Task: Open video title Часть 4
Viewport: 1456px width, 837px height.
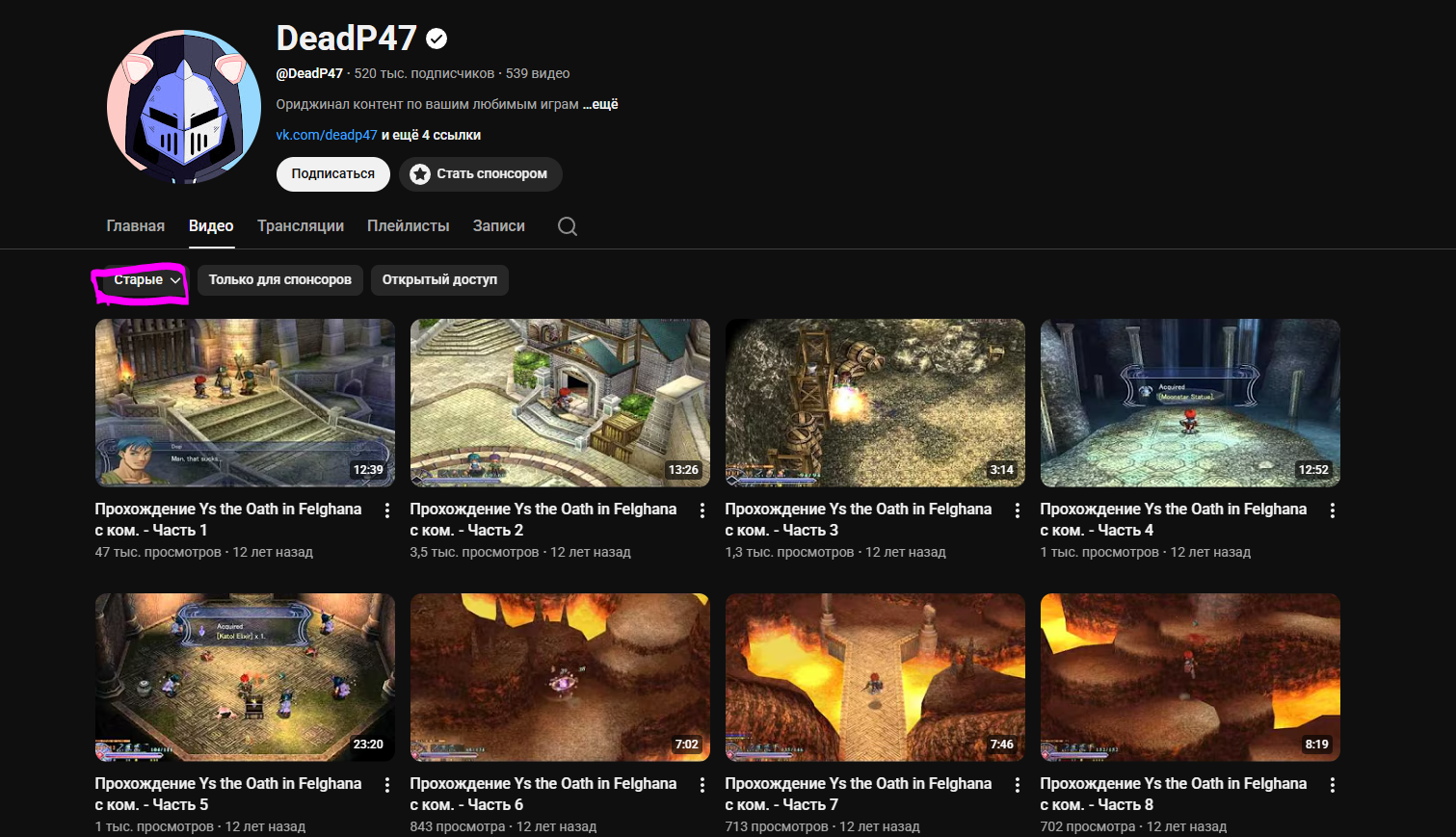Action: click(x=1174, y=520)
